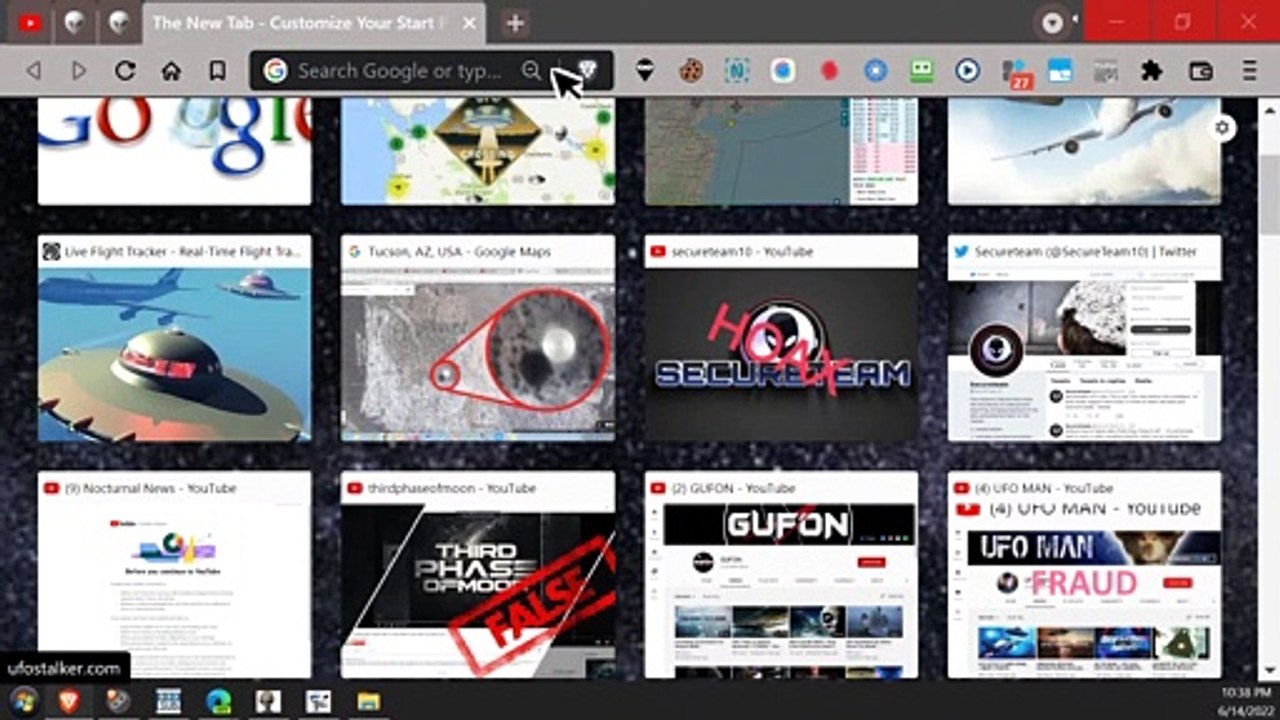Image resolution: width=1280 pixels, height=720 pixels.
Task: Open the extensions puzzle-piece menu
Action: [x=1152, y=70]
